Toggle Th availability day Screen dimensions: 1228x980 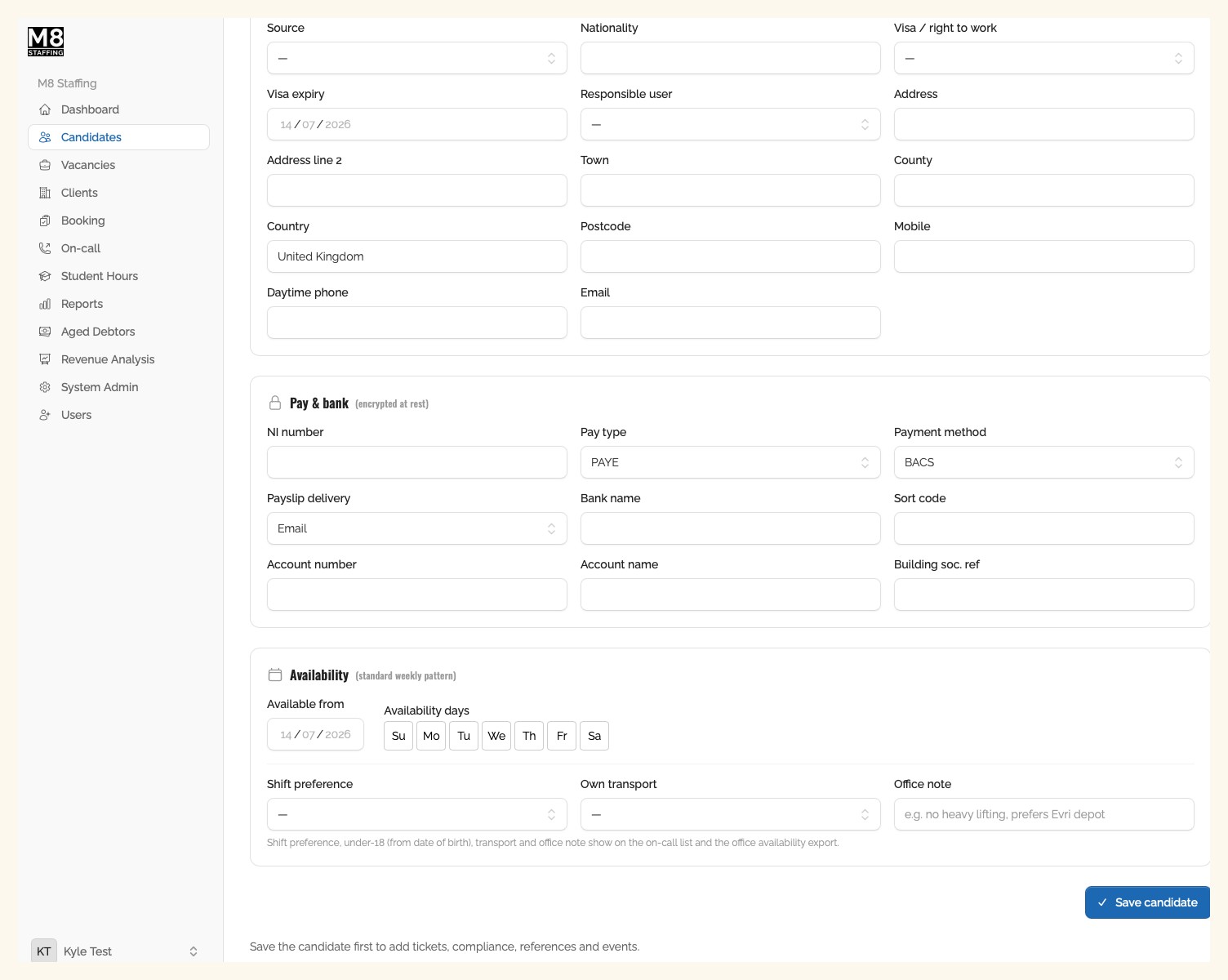pyautogui.click(x=529, y=736)
